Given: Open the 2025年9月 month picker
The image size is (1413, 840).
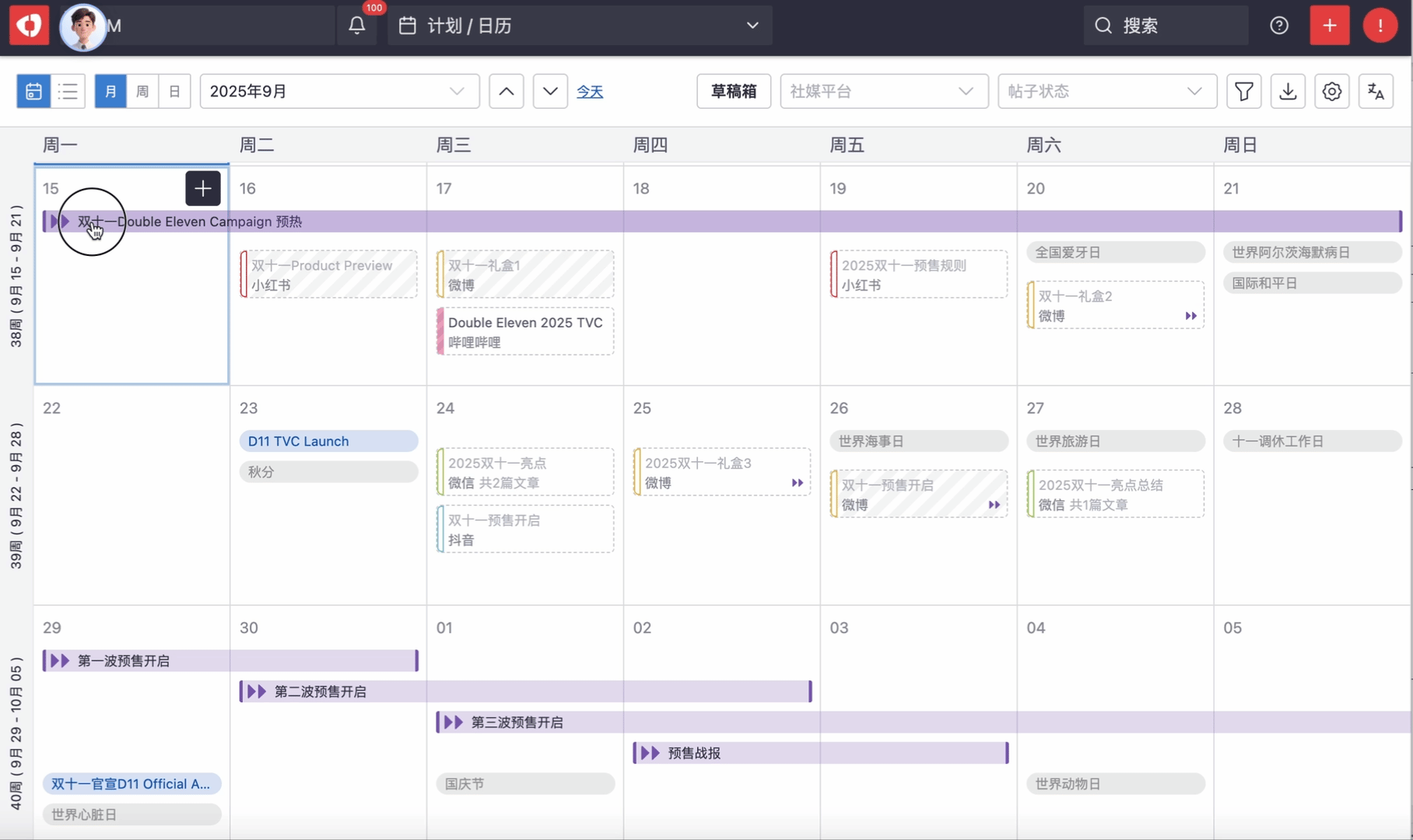Looking at the screenshot, I should pyautogui.click(x=338, y=91).
